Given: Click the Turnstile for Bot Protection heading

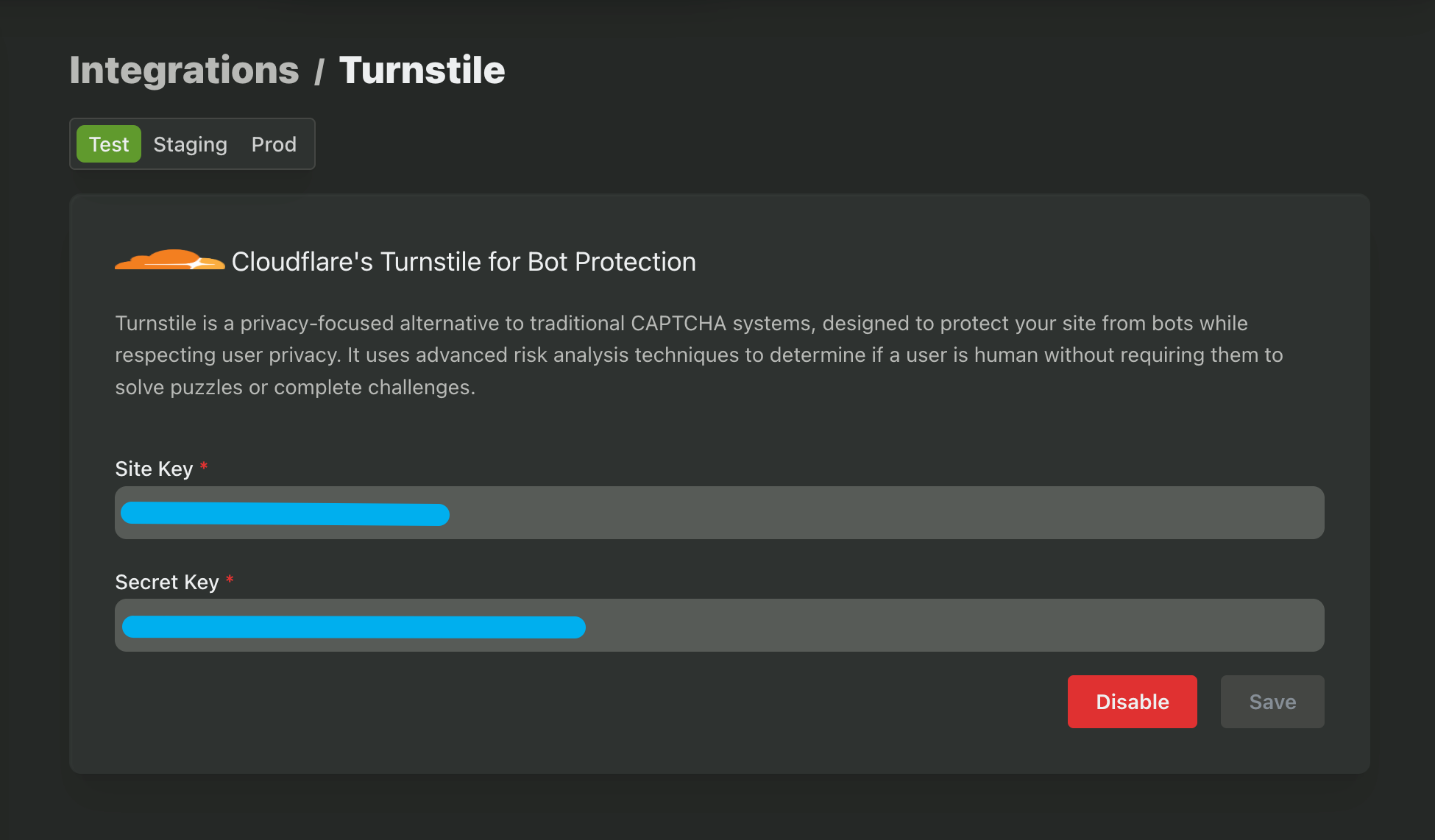Looking at the screenshot, I should (x=463, y=261).
